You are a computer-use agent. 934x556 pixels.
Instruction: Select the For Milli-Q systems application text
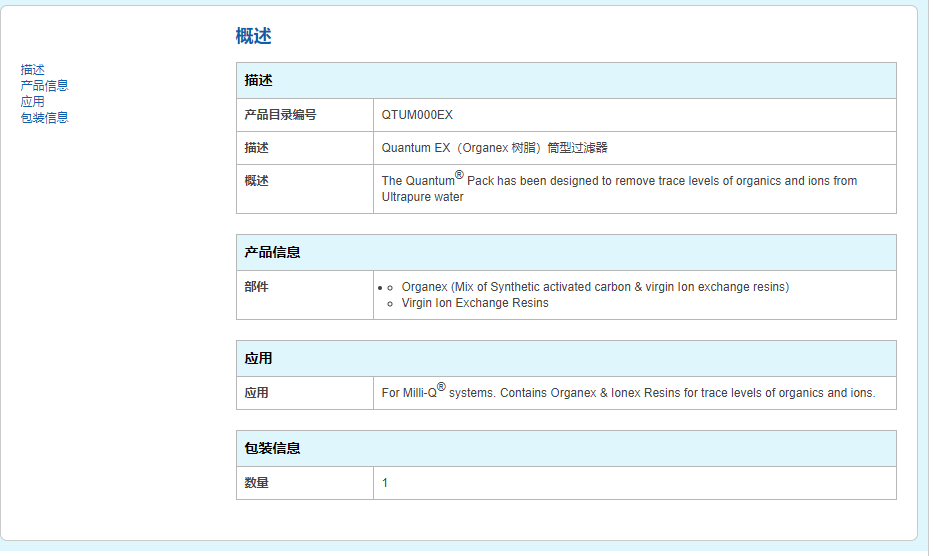[628, 392]
